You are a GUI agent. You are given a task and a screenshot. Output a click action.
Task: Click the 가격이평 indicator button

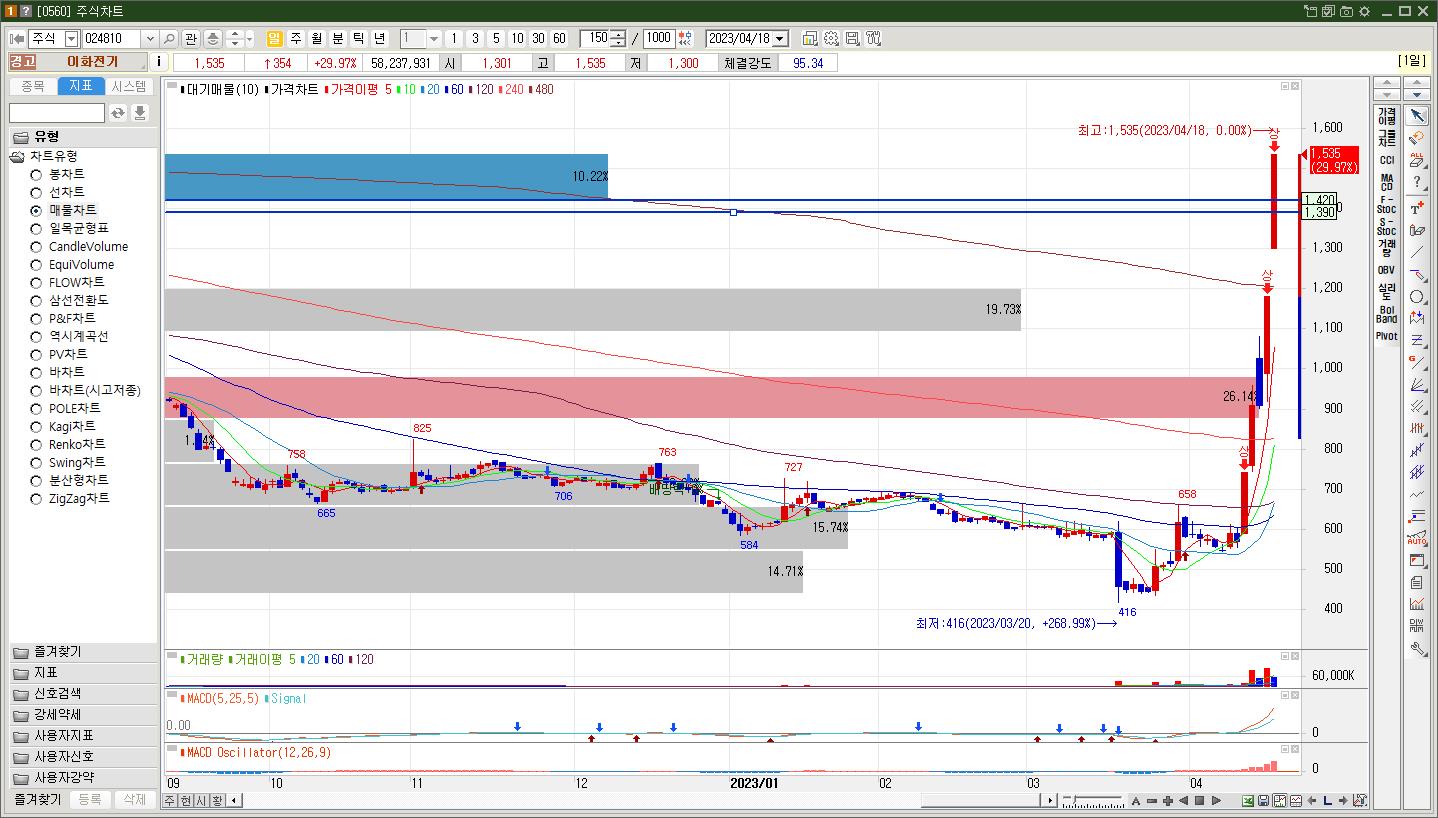point(1386,115)
